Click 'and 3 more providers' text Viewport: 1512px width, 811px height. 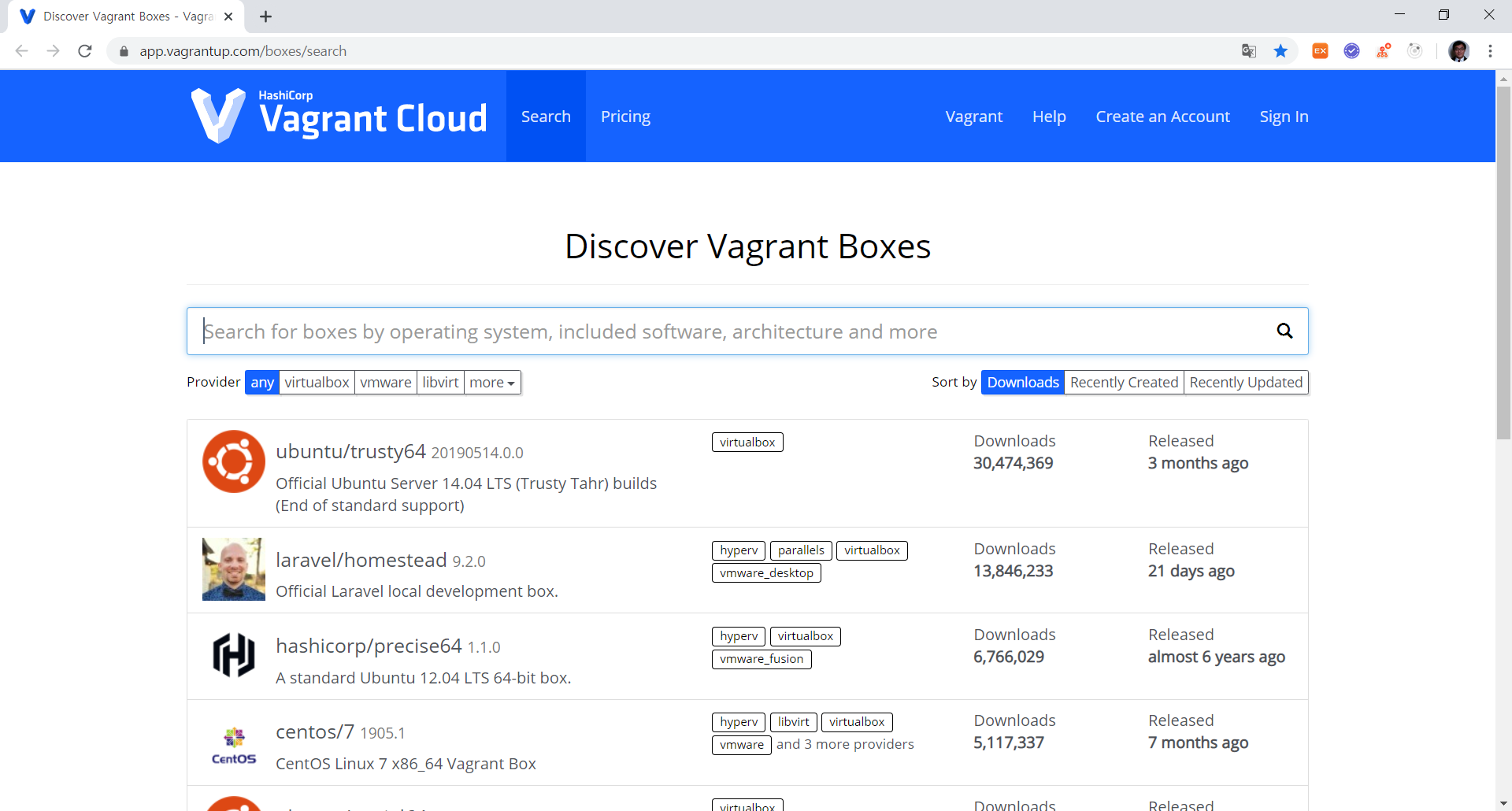pos(845,744)
